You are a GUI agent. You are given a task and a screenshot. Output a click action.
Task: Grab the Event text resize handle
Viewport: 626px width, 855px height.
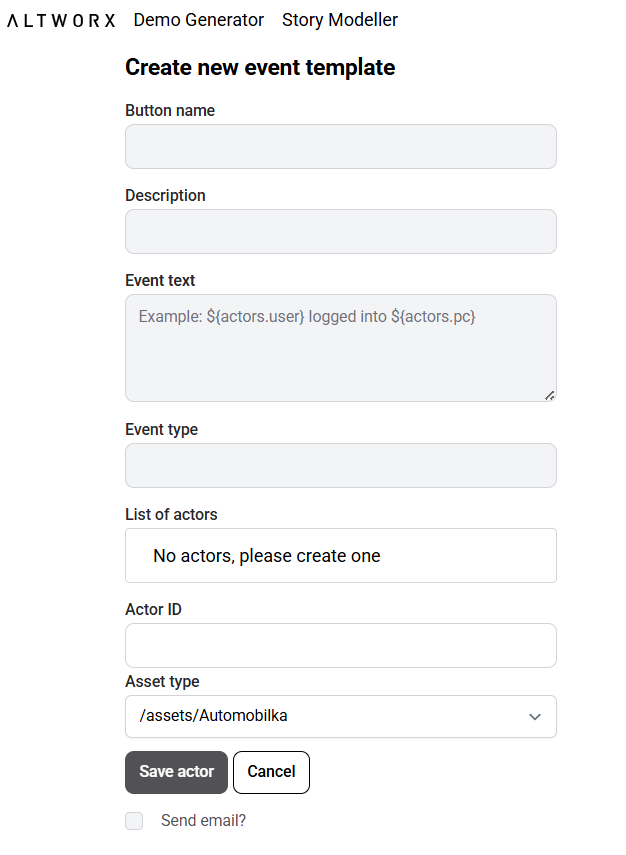coord(550,395)
